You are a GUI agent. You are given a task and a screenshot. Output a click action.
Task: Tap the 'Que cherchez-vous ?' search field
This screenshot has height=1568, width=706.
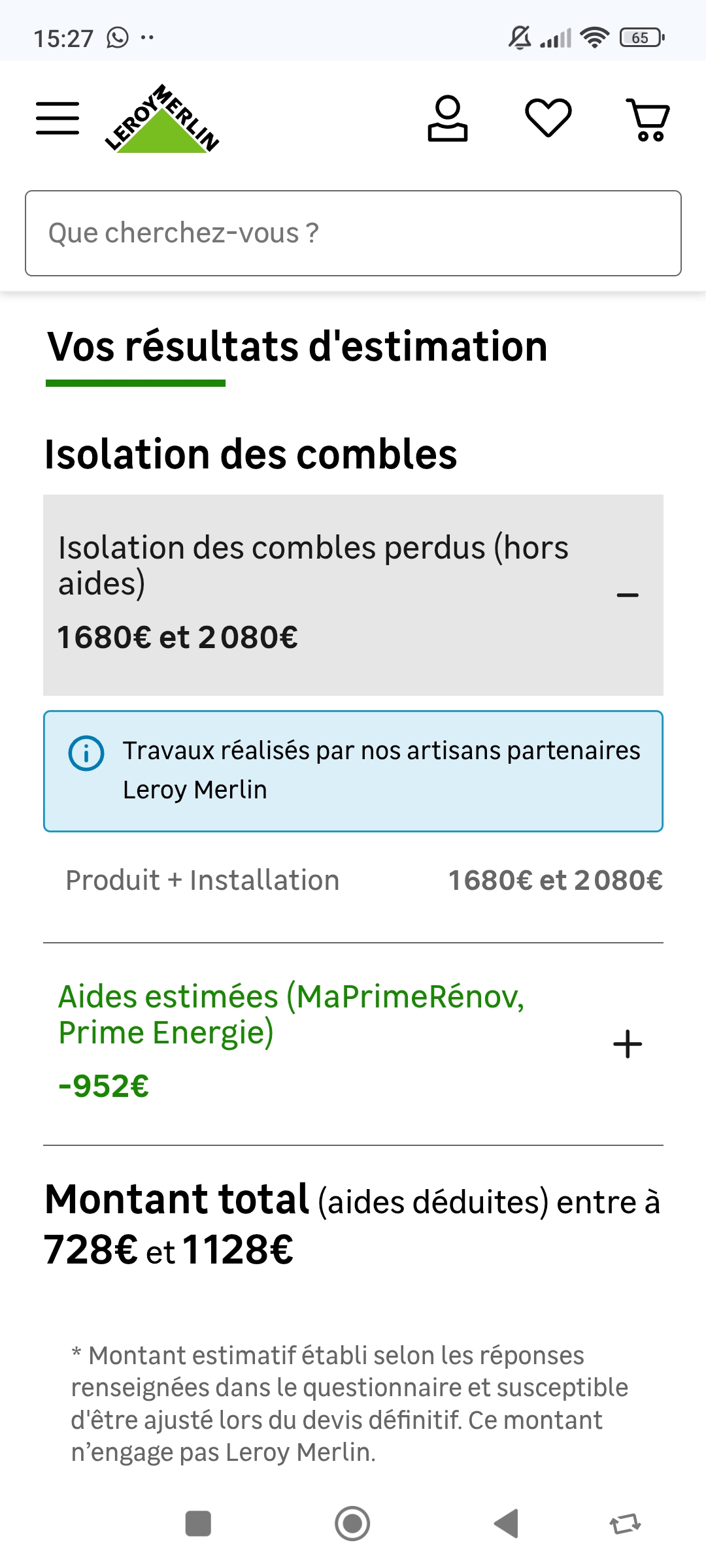pyautogui.click(x=353, y=233)
